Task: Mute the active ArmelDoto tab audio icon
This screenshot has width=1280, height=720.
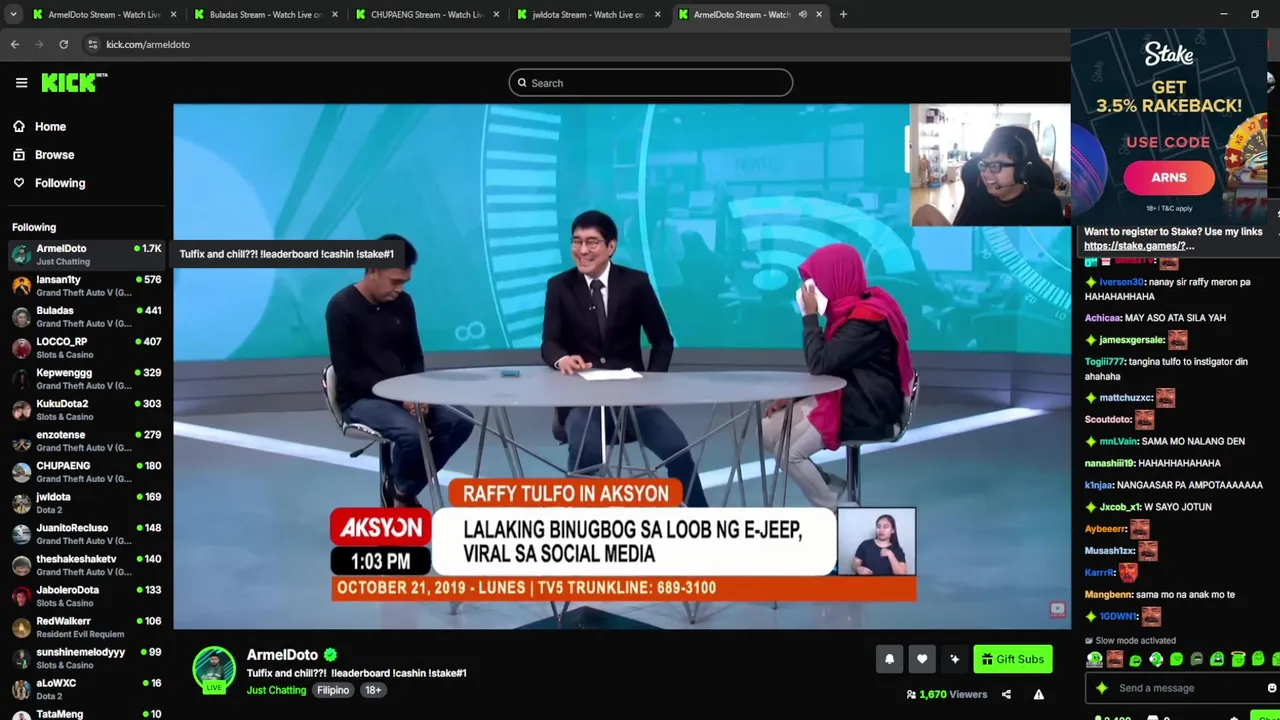Action: click(802, 14)
